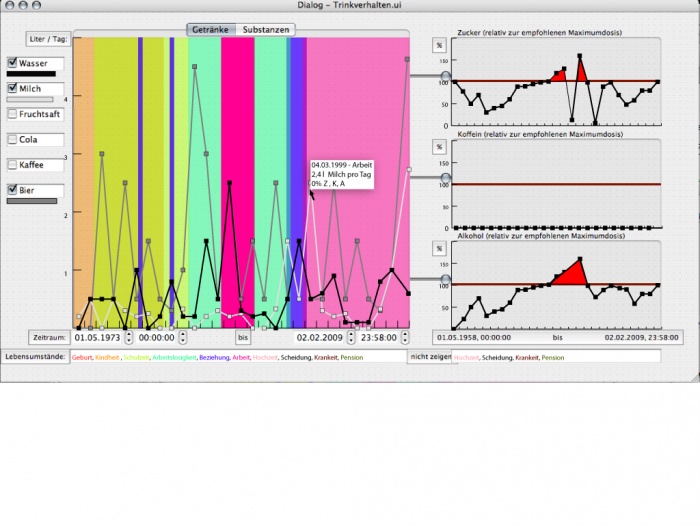Viewport: 700px width, 525px height.
Task: Click the % button beside Zucker chart
Action: (438, 45)
